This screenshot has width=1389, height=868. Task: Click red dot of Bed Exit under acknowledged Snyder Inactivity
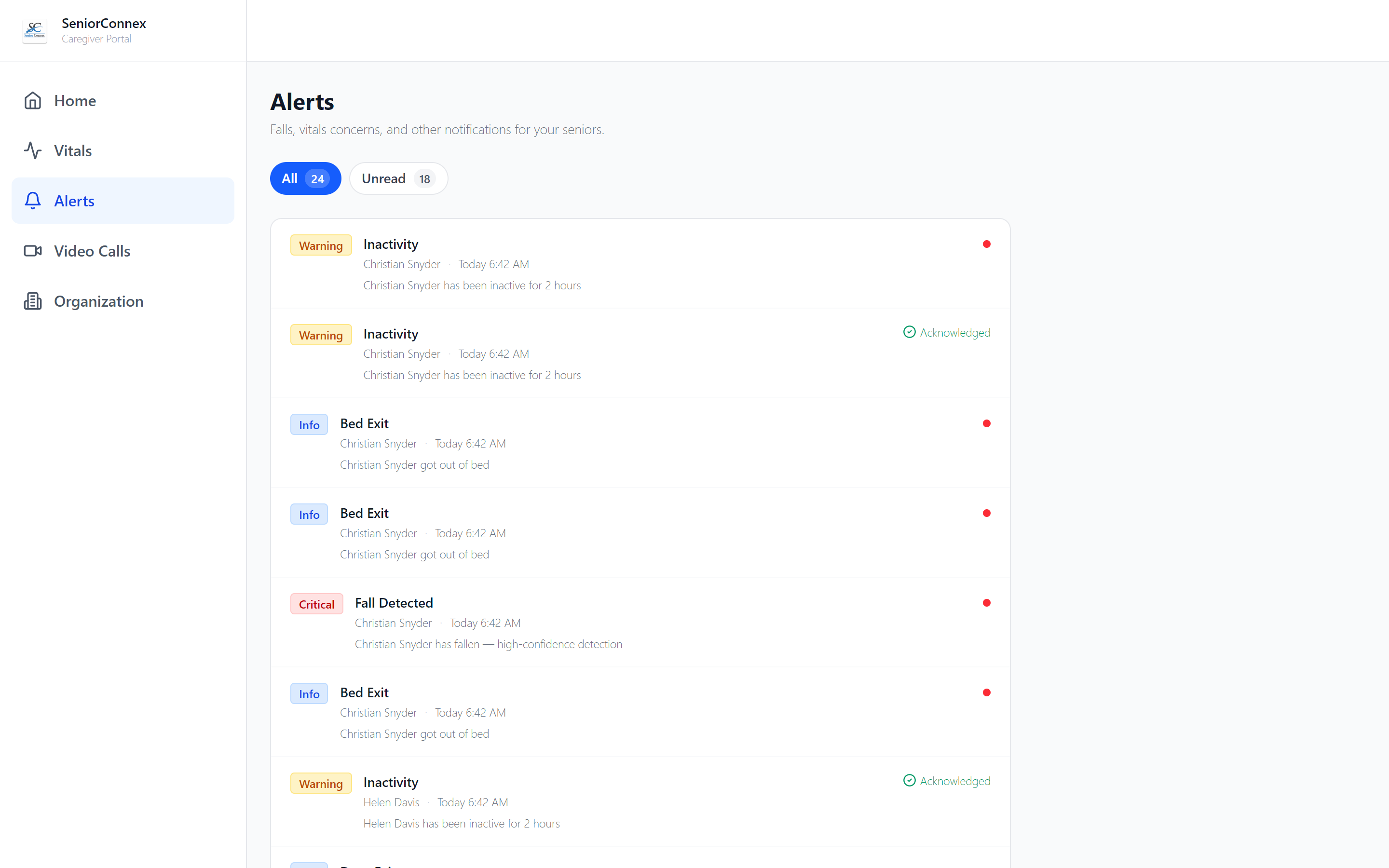(987, 424)
